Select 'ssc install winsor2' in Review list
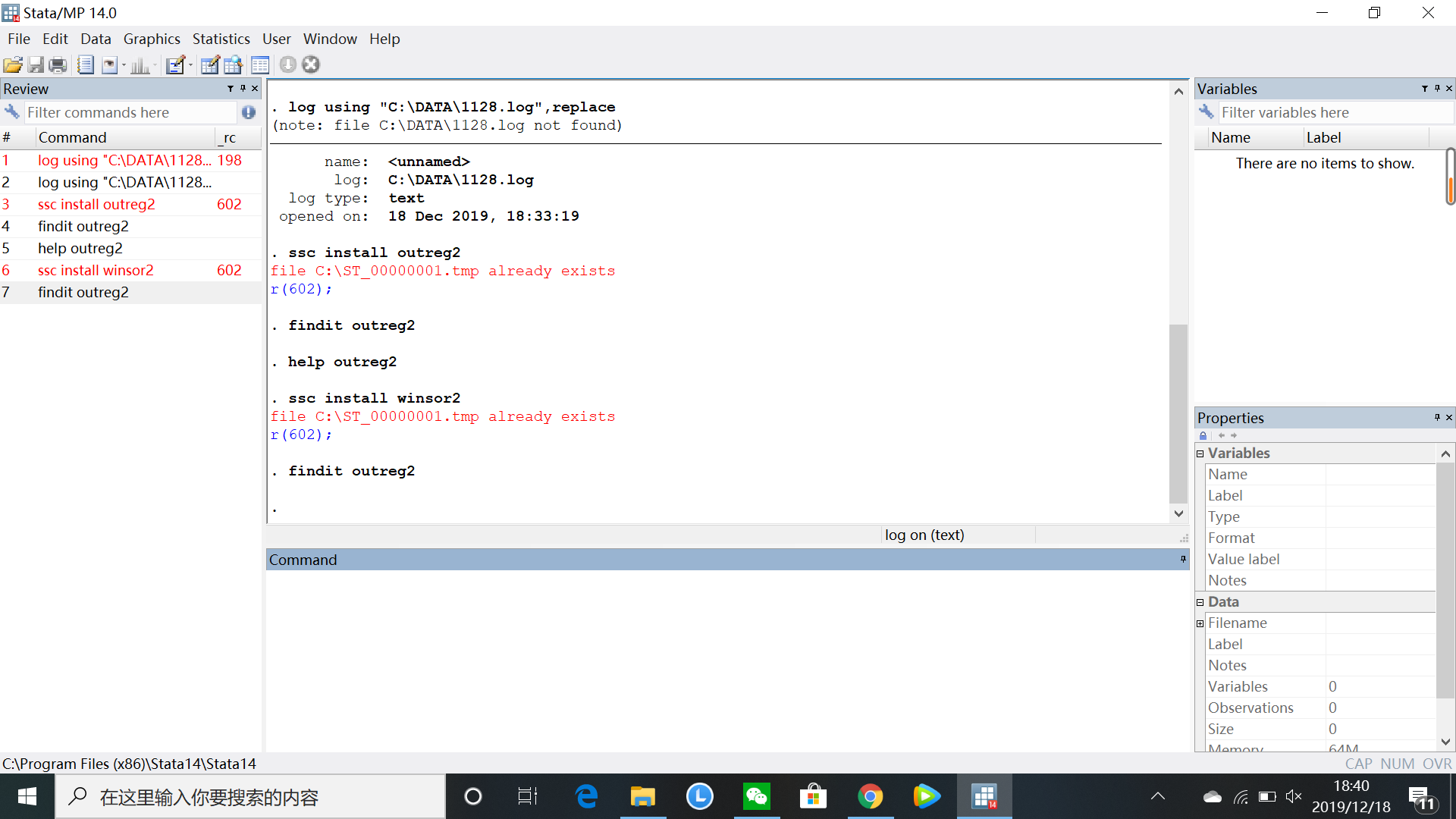The width and height of the screenshot is (1456, 819). click(x=96, y=271)
